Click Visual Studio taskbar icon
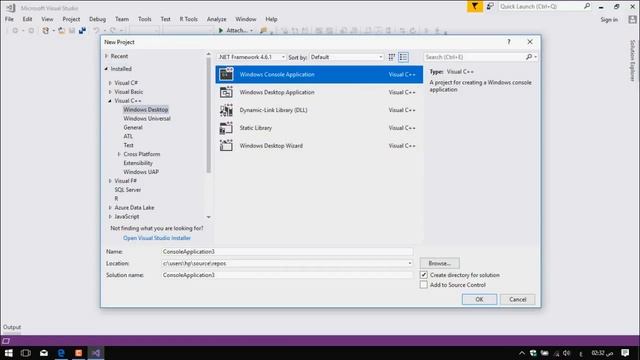The height and width of the screenshot is (360, 640). [96, 353]
